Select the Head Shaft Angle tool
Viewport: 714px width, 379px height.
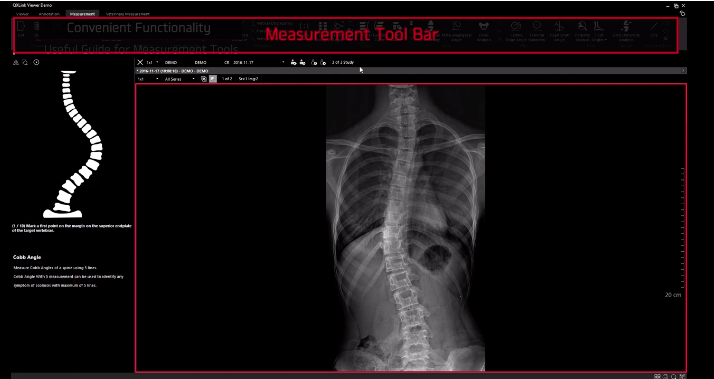click(x=559, y=31)
